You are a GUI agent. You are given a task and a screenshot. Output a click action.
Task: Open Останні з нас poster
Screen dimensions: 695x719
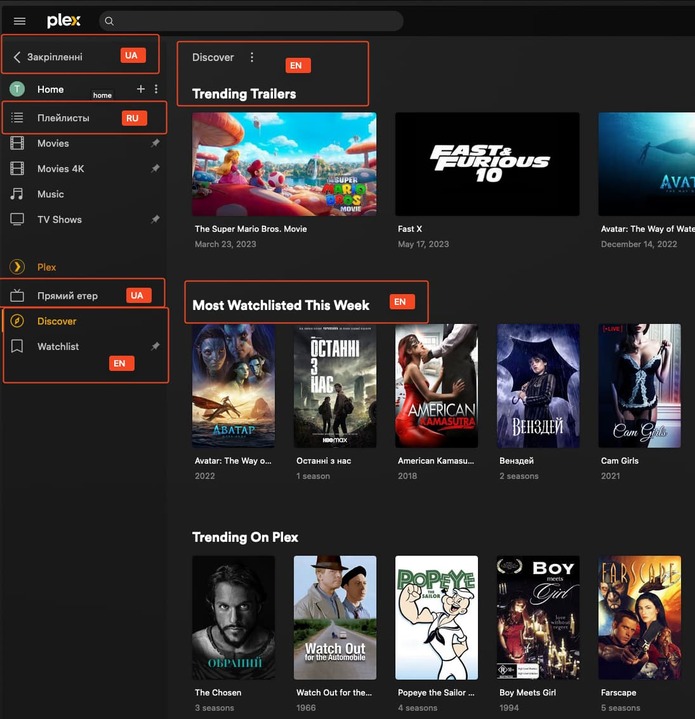tap(335, 386)
